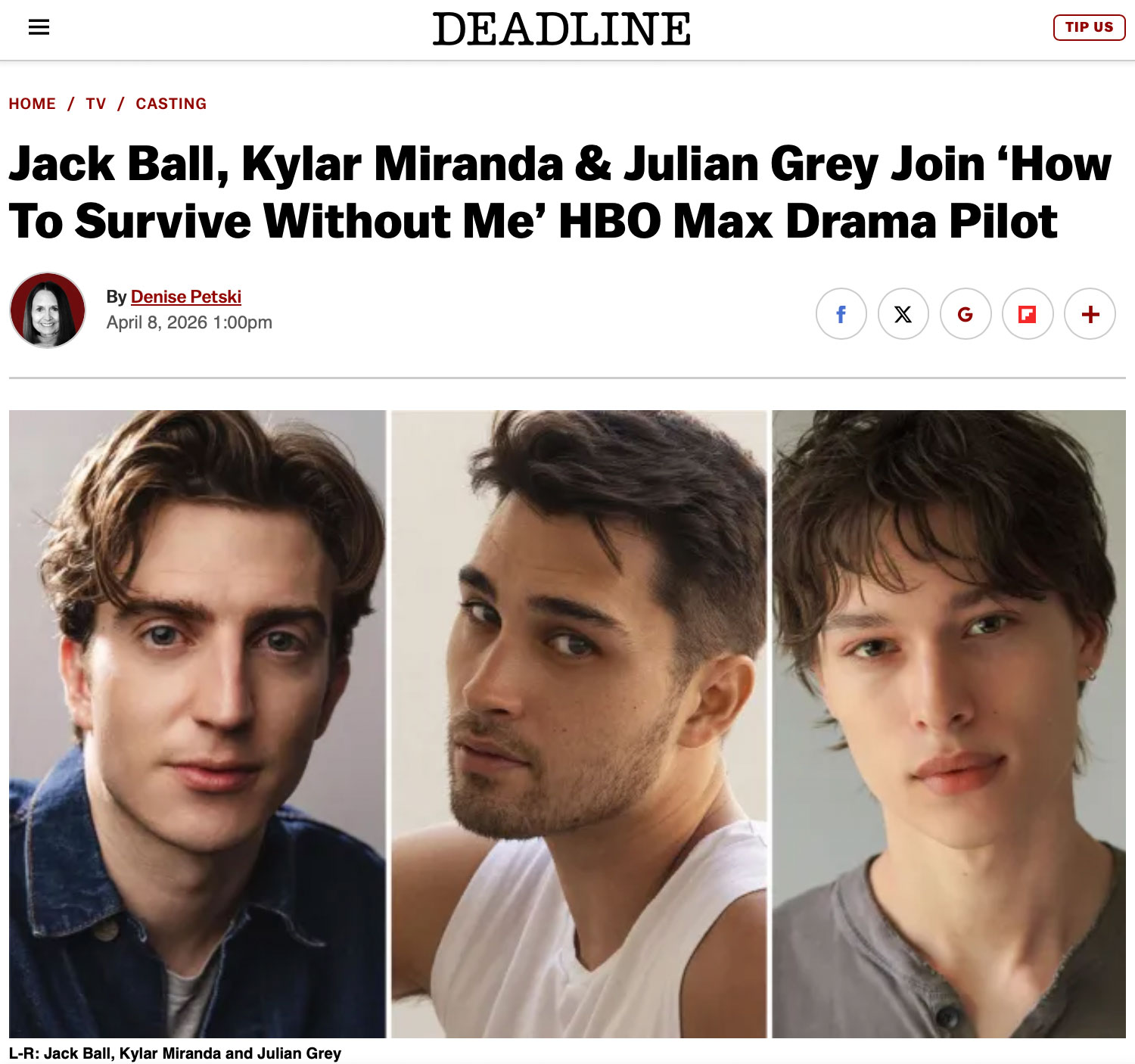
Task: Share article on X
Action: [x=903, y=313]
